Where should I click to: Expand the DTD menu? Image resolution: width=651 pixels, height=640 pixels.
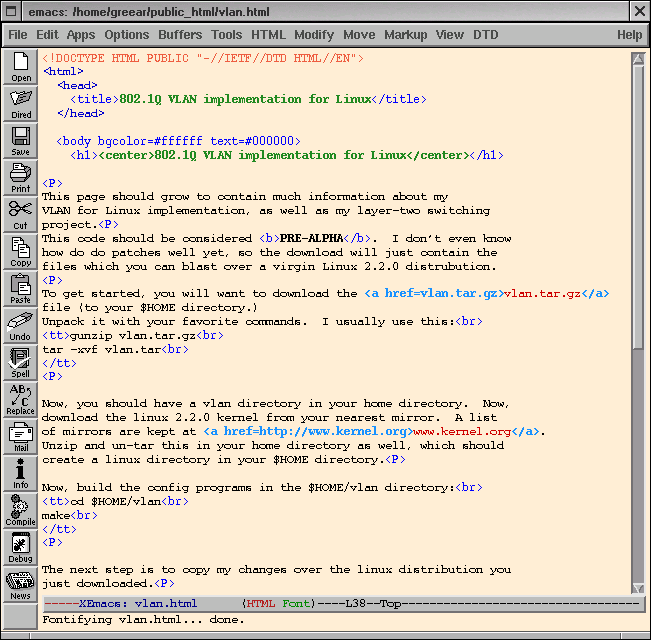click(485, 35)
